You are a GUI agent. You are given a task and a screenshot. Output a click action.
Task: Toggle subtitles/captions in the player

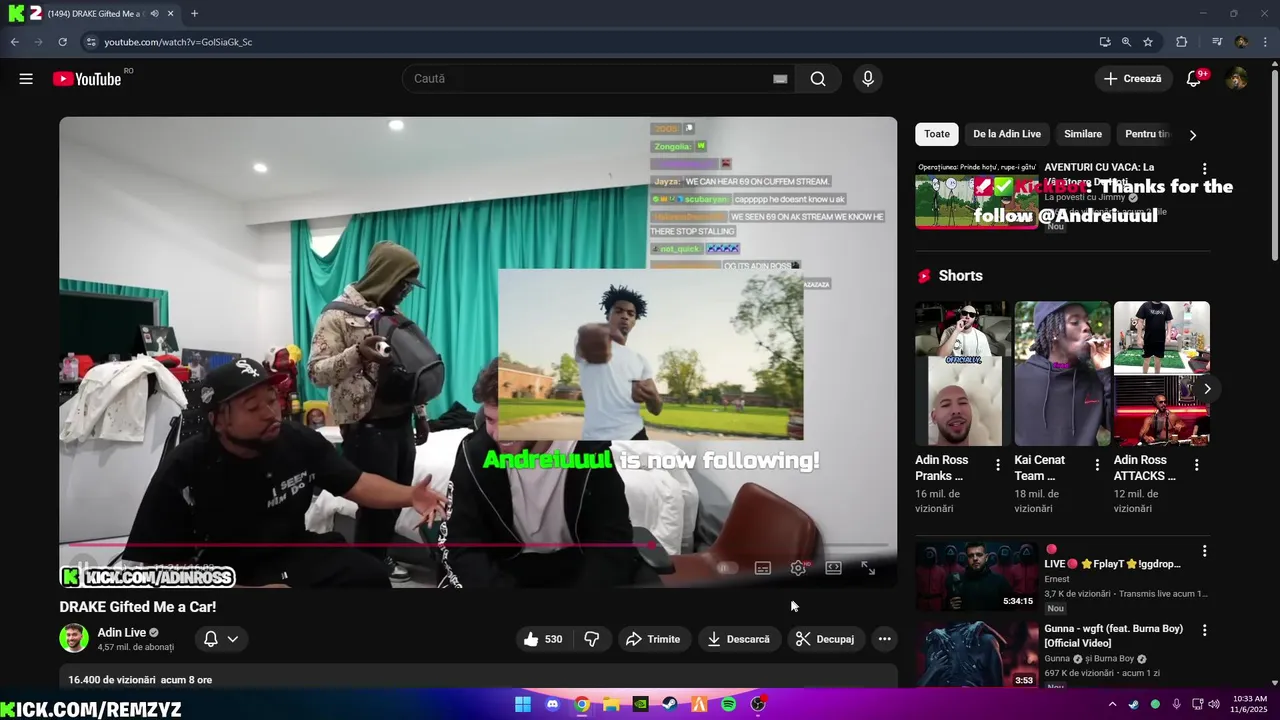click(x=763, y=568)
